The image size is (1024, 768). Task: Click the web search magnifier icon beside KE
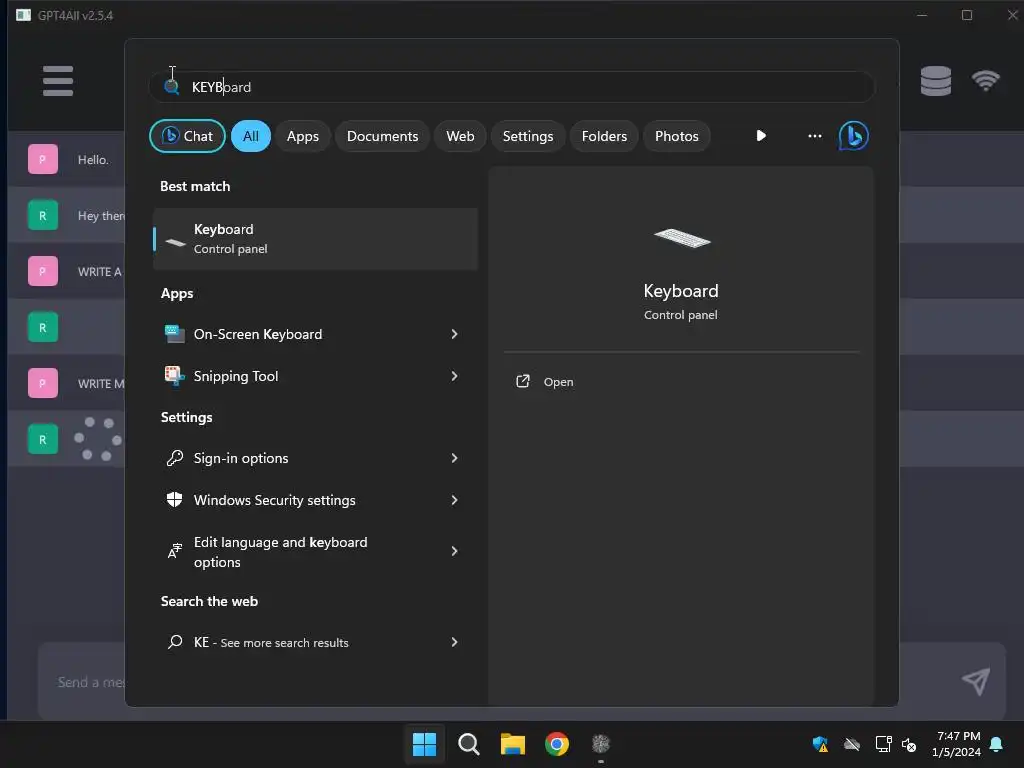(x=174, y=642)
